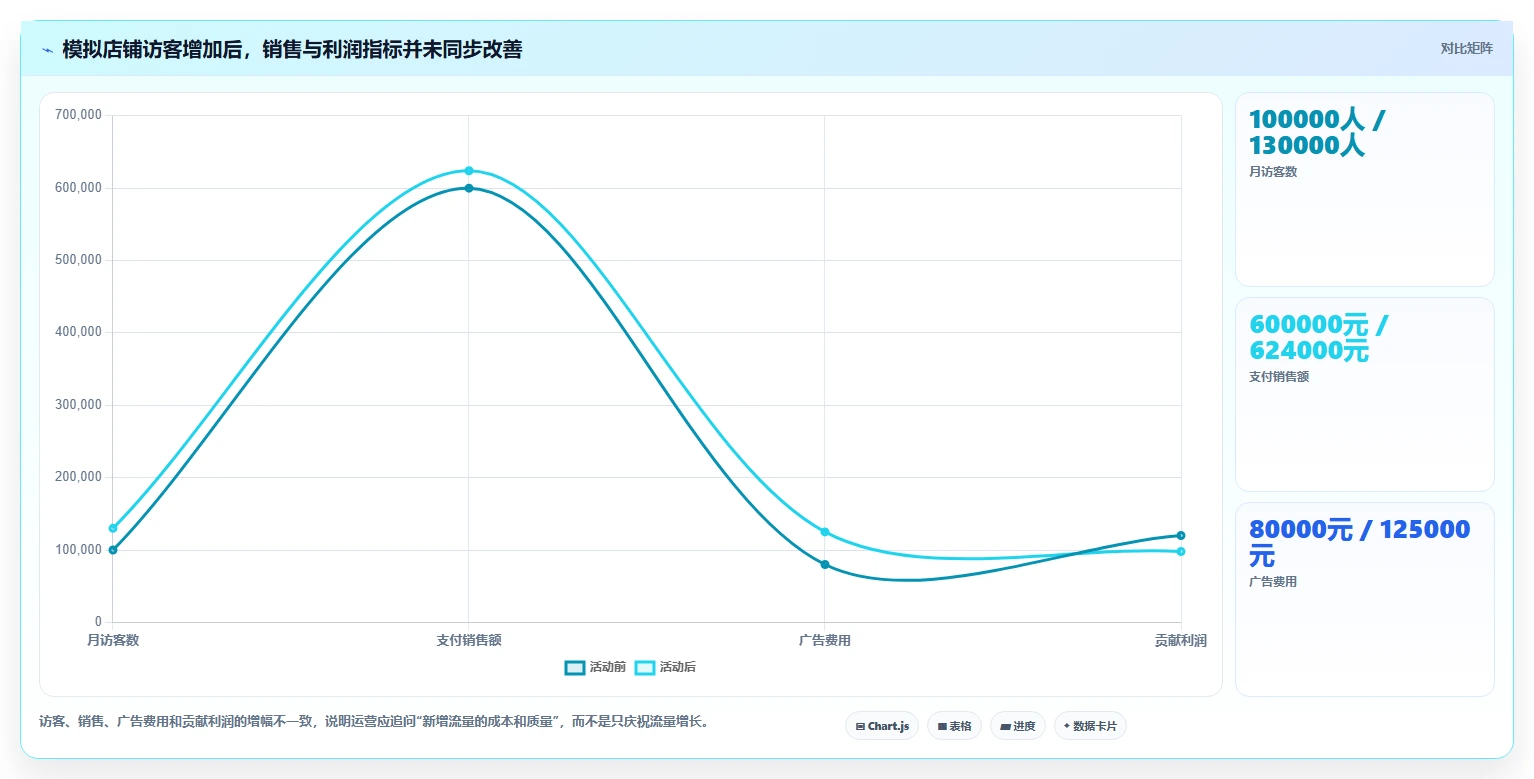The image size is (1534, 779).
Task: Click the 700,000 y-axis value
Action: coord(78,115)
